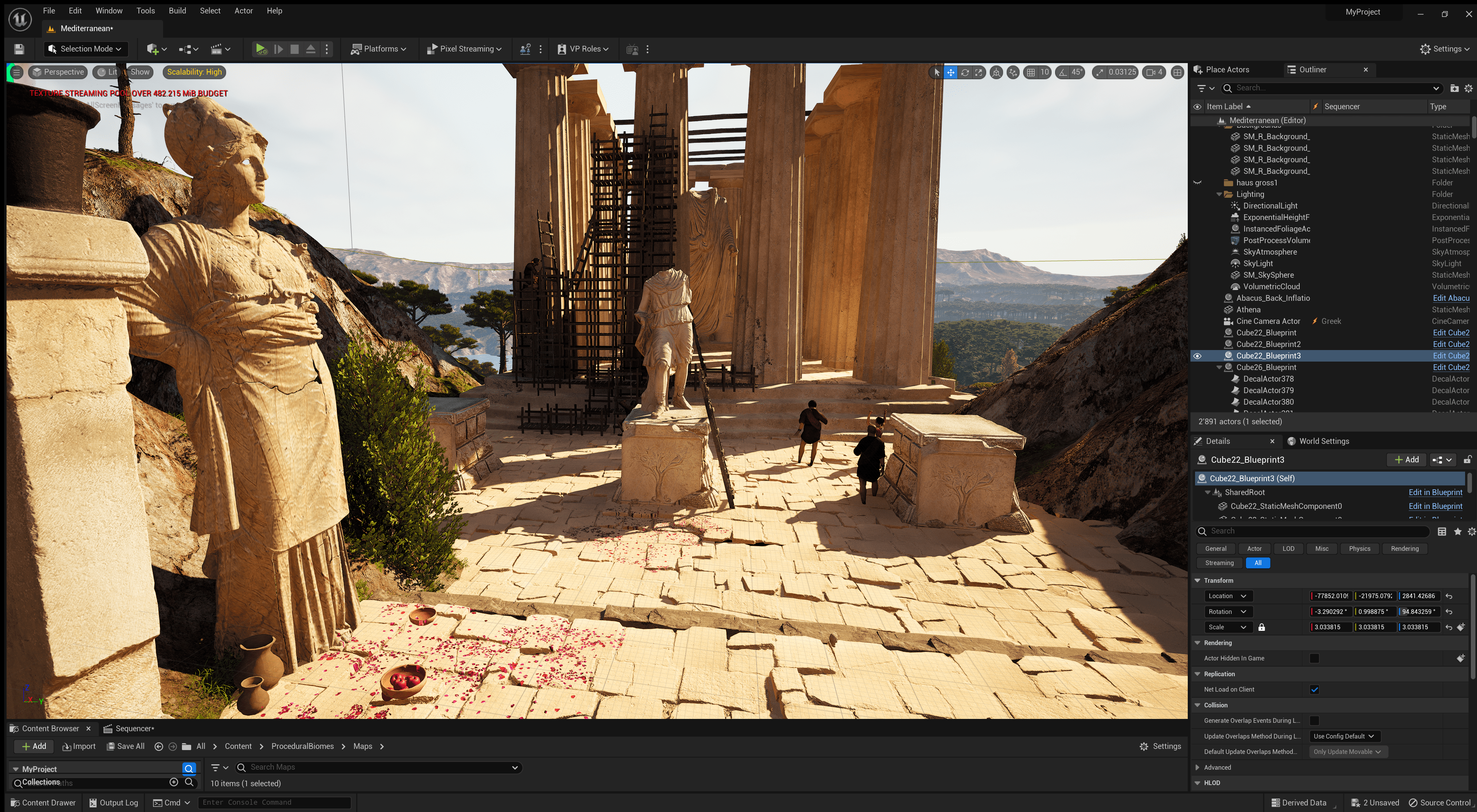
Task: Collapse the Lighting folder in Outliner
Action: 1219,194
